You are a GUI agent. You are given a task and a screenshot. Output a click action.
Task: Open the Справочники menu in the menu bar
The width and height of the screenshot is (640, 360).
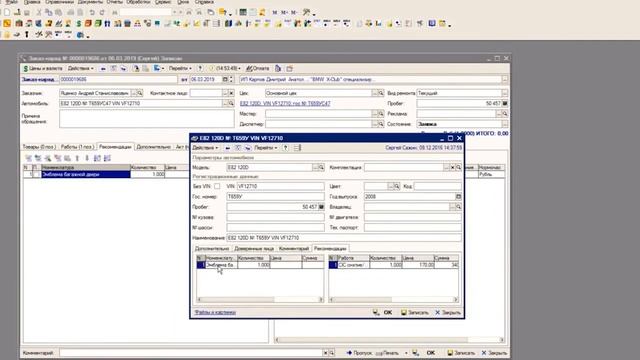pos(59,2)
